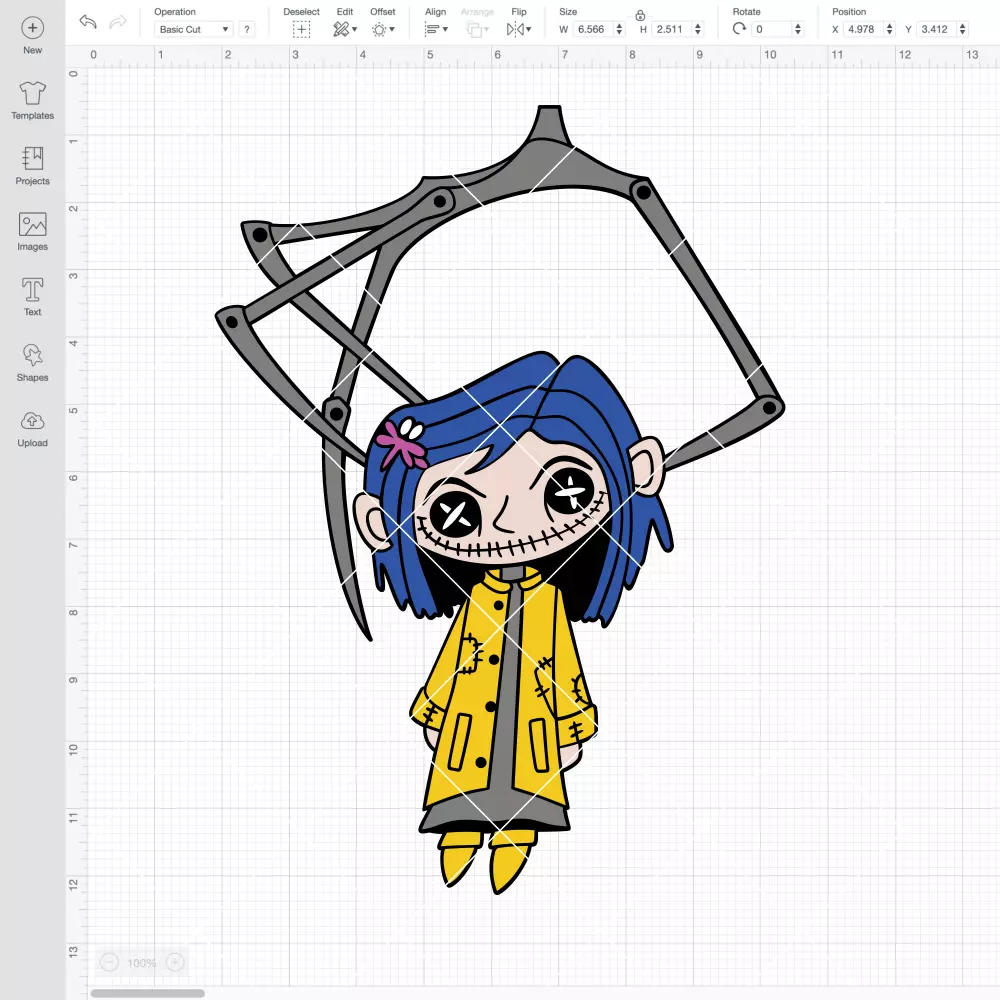Adjust the Width stepper arrows
The image size is (1000, 1000).
point(619,29)
